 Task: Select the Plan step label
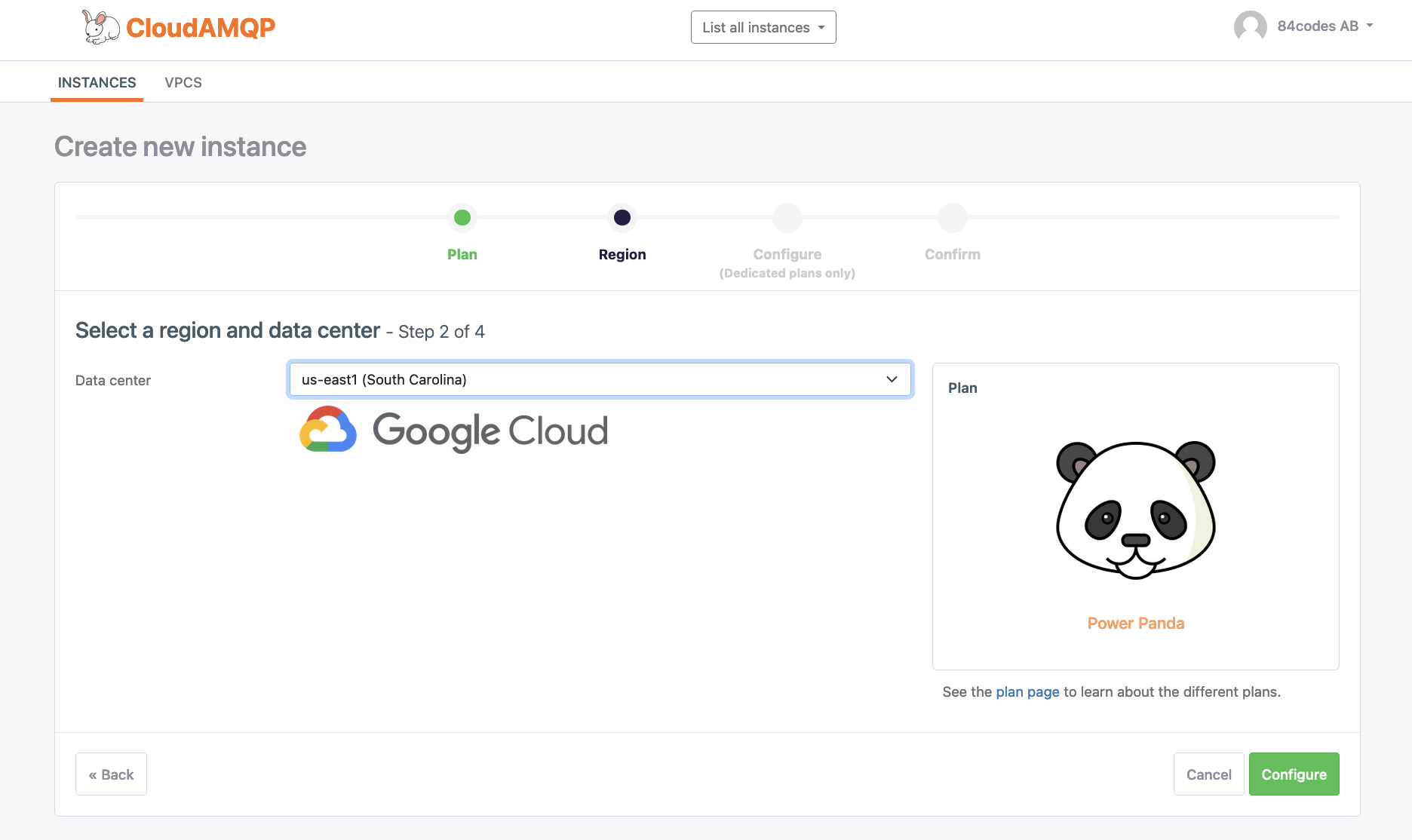point(462,254)
